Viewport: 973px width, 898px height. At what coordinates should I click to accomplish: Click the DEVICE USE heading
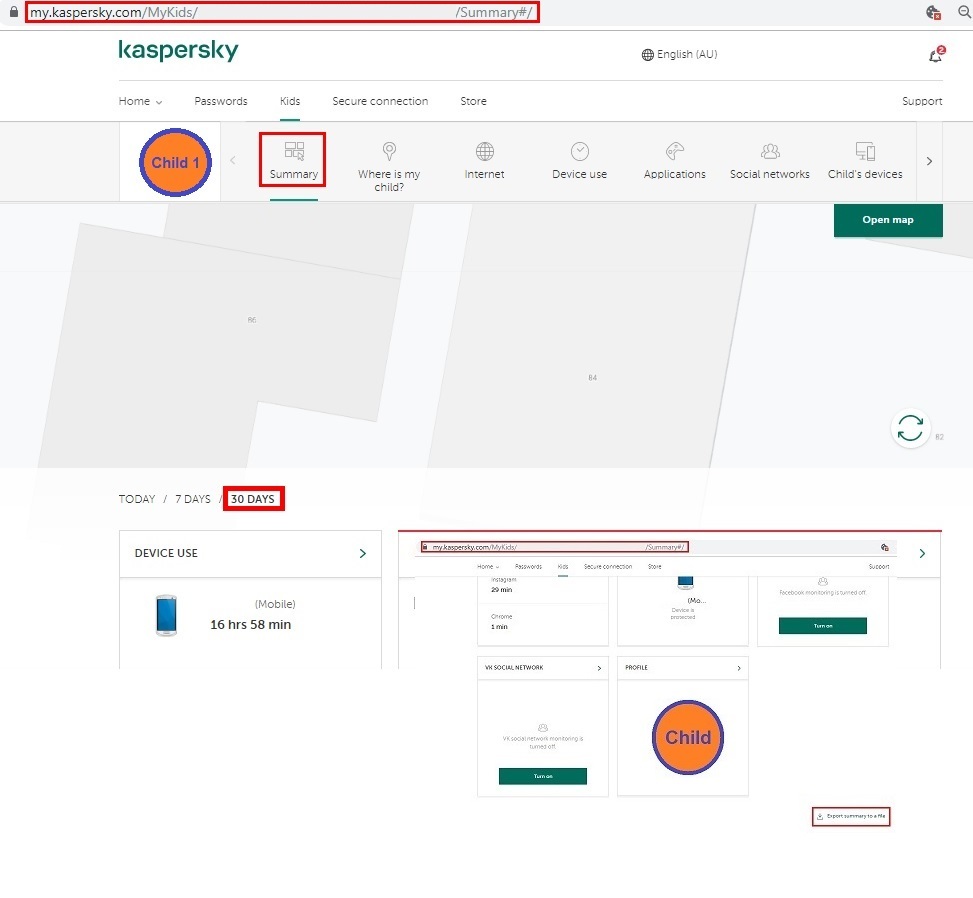point(166,553)
